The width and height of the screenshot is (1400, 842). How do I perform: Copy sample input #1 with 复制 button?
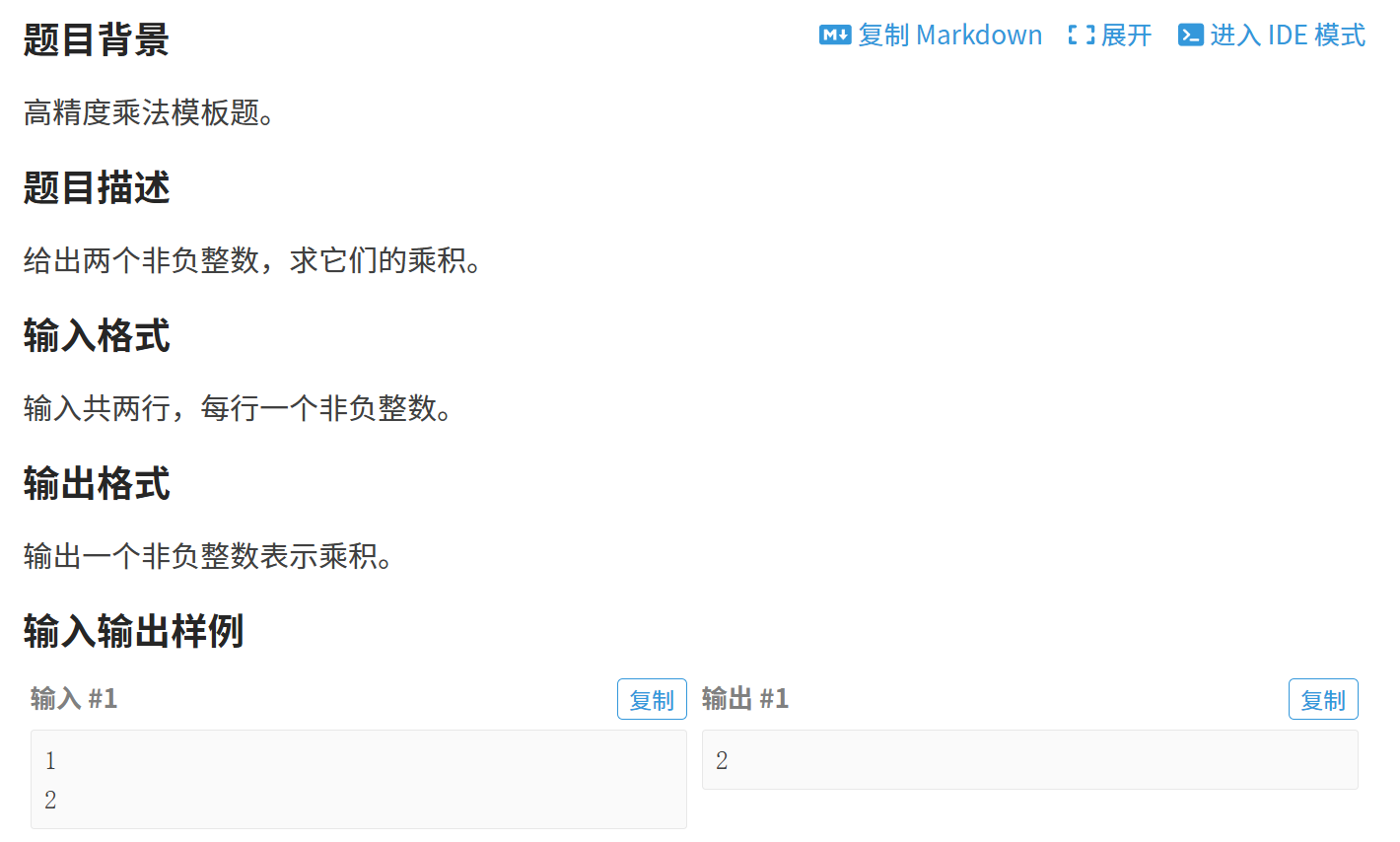pos(652,699)
